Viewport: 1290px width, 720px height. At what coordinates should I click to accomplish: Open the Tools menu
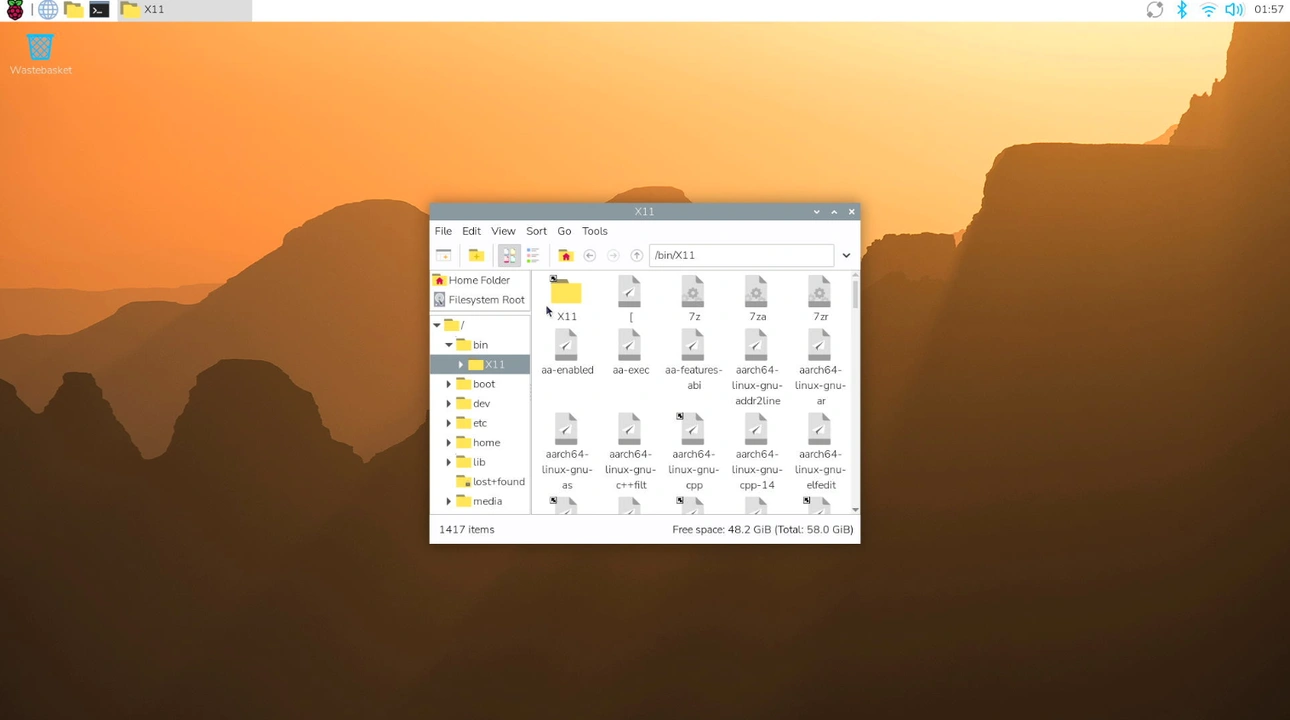(594, 231)
